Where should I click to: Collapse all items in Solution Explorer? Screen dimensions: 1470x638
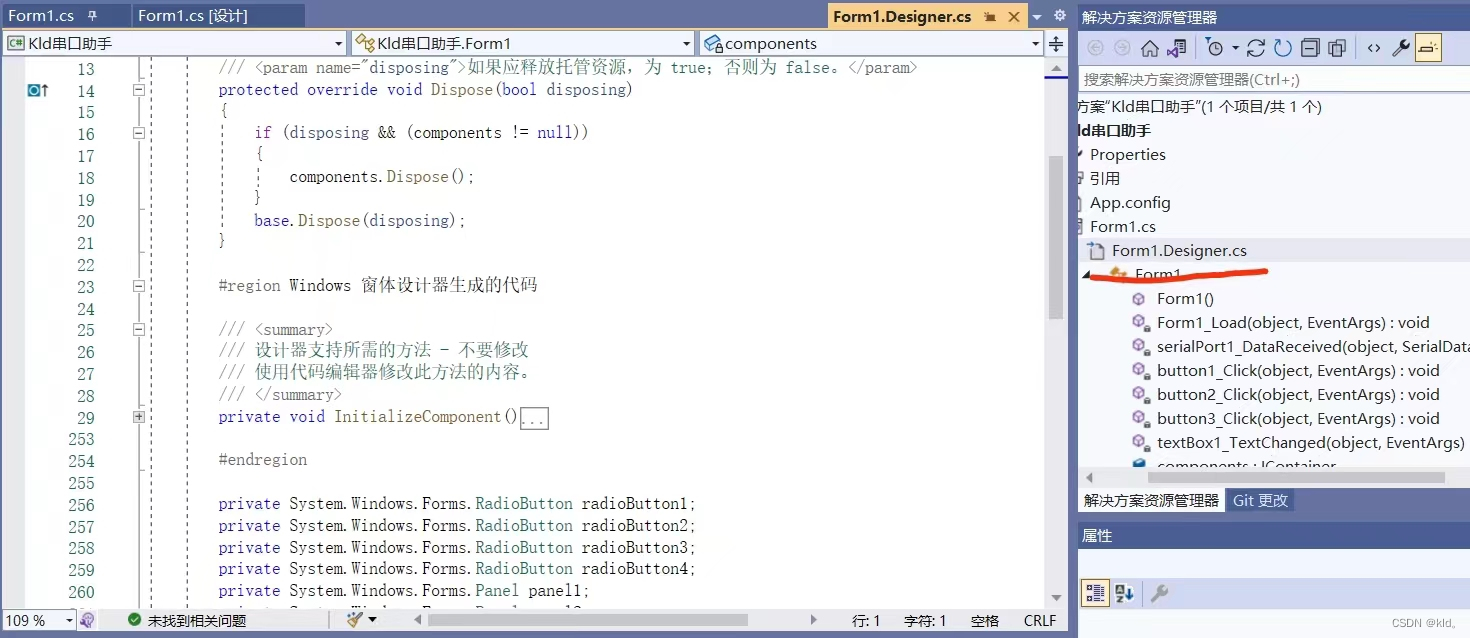[x=1310, y=48]
